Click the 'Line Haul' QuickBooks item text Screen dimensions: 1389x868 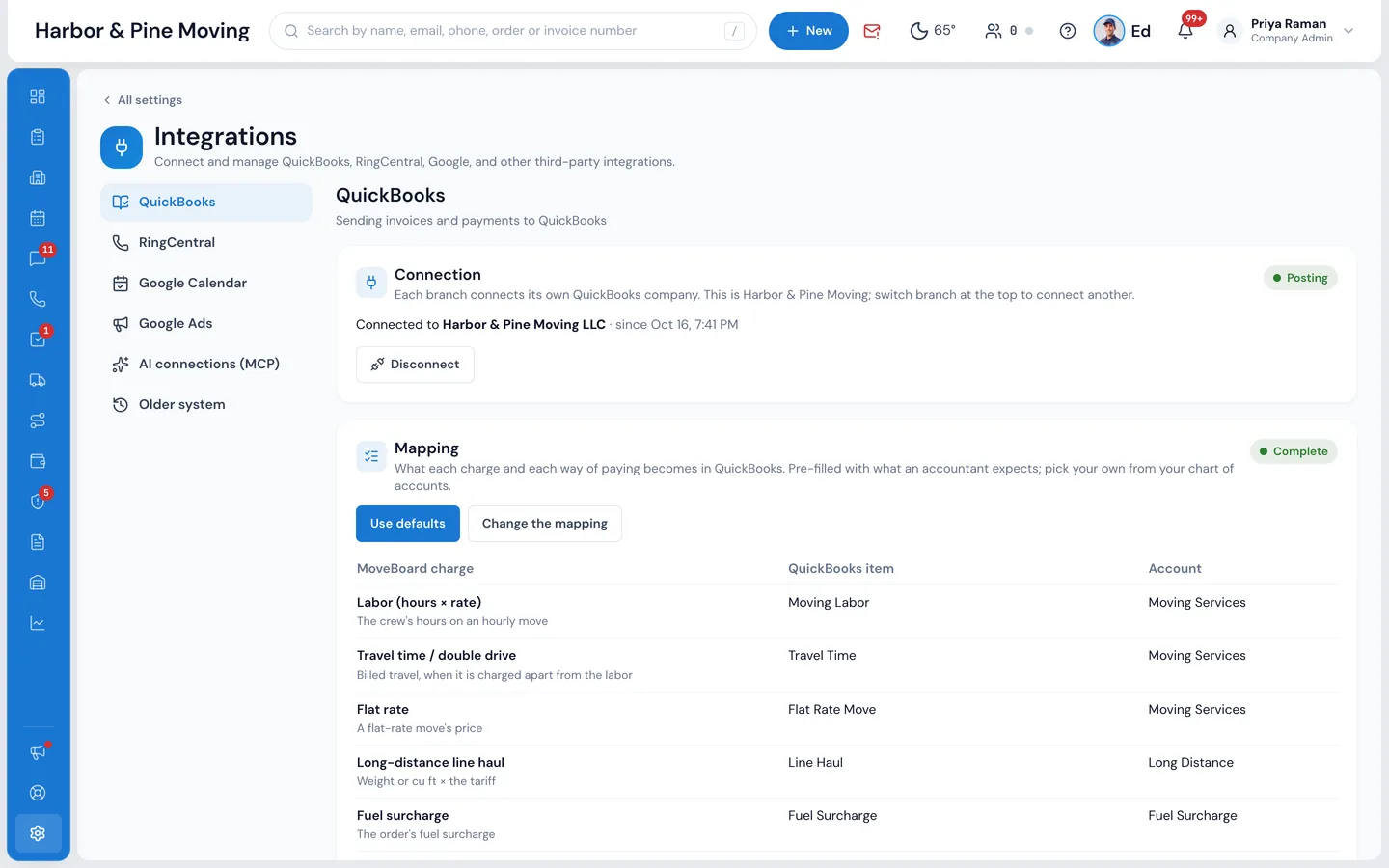point(815,763)
